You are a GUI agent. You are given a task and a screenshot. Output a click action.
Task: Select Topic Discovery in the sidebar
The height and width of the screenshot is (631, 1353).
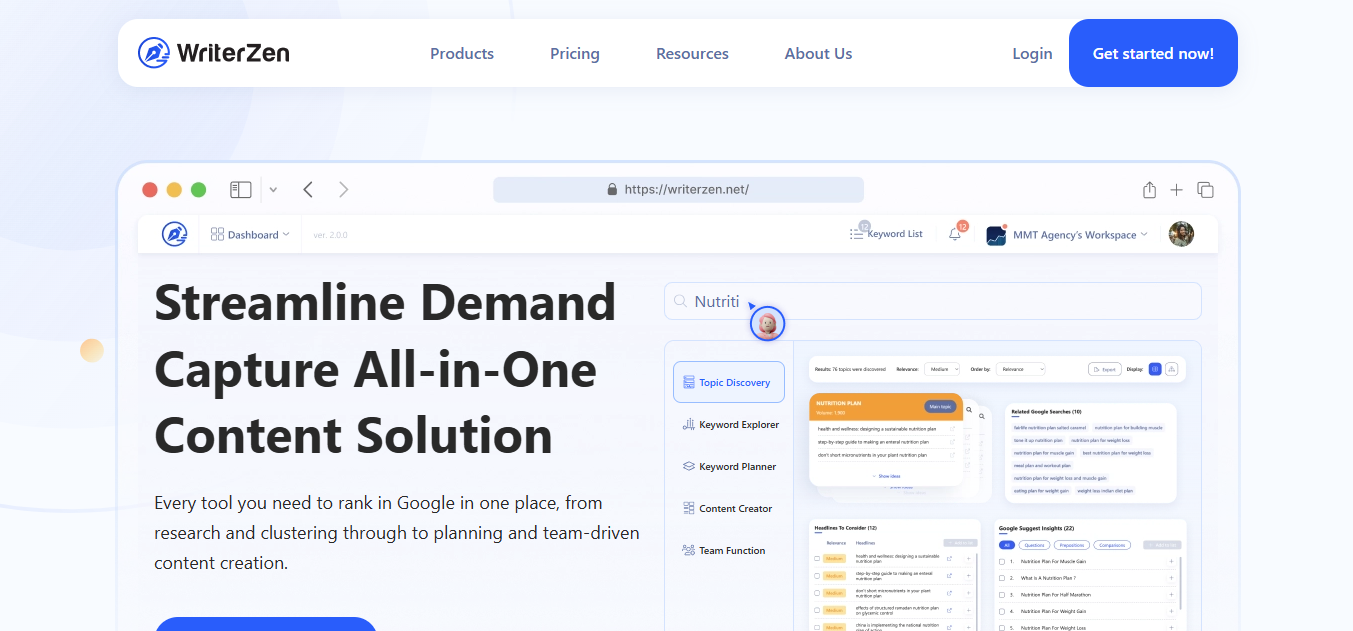click(x=729, y=382)
